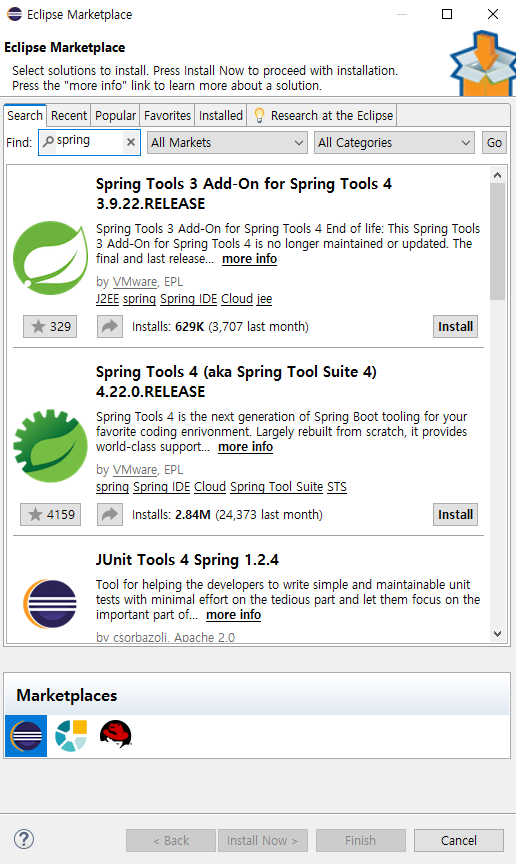
Task: Click the Back button
Action: [x=171, y=840]
